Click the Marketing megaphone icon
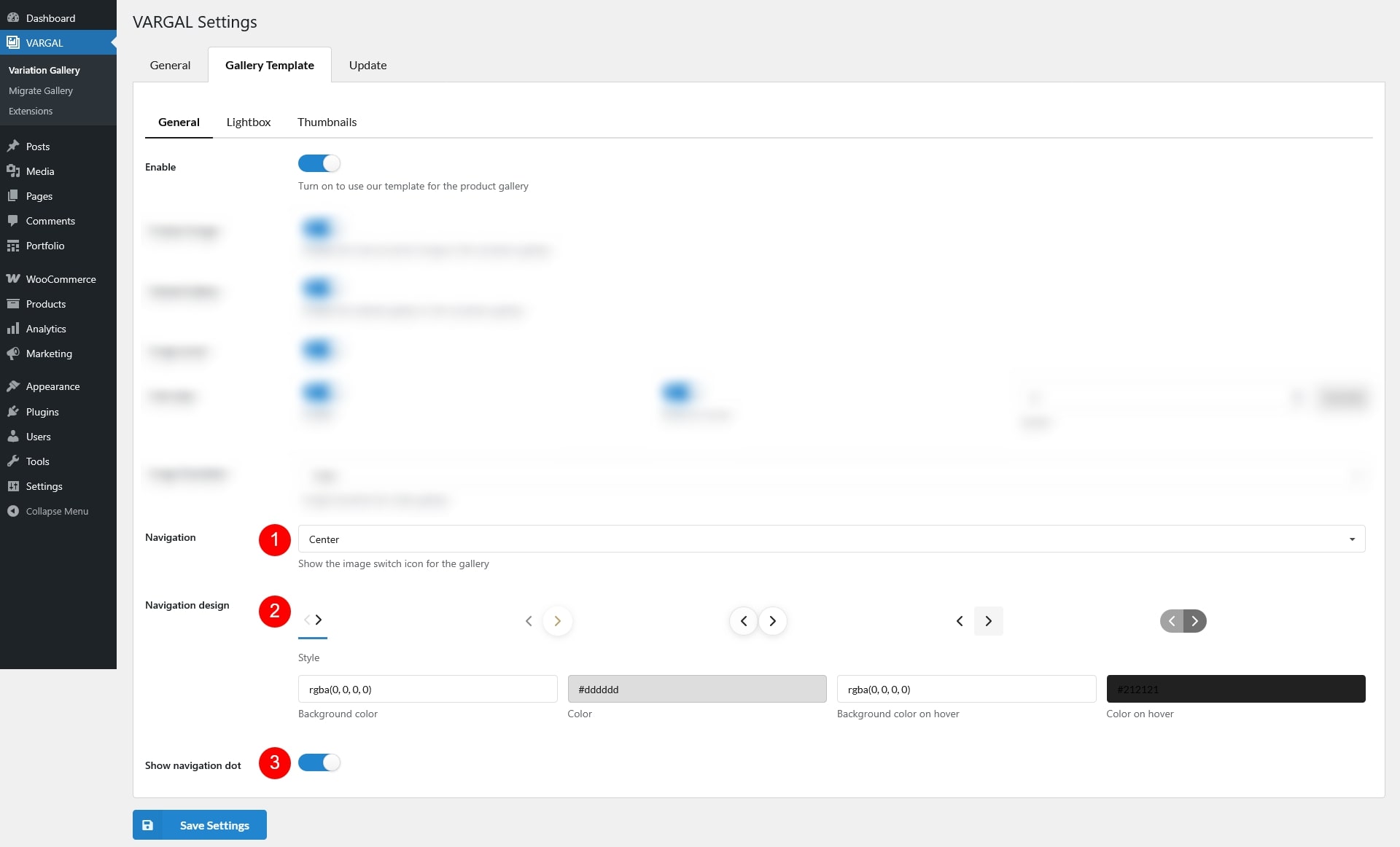The image size is (1400, 847). point(13,353)
